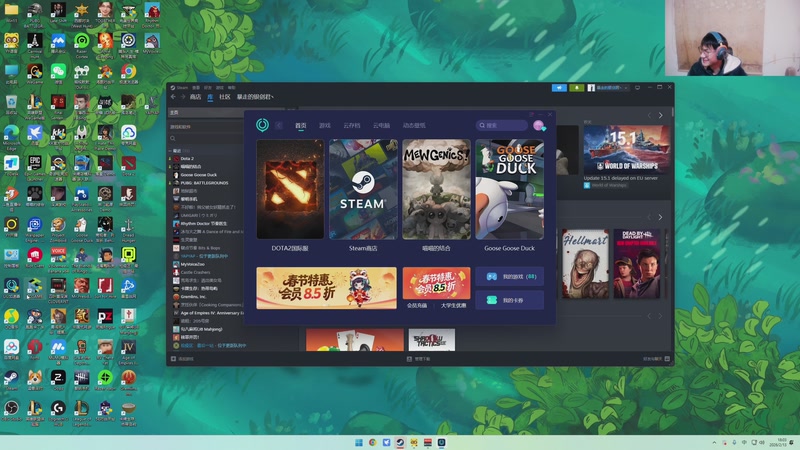Click Steam's big picture monitor icon
Viewport: 800px width, 450px height.
click(x=637, y=88)
